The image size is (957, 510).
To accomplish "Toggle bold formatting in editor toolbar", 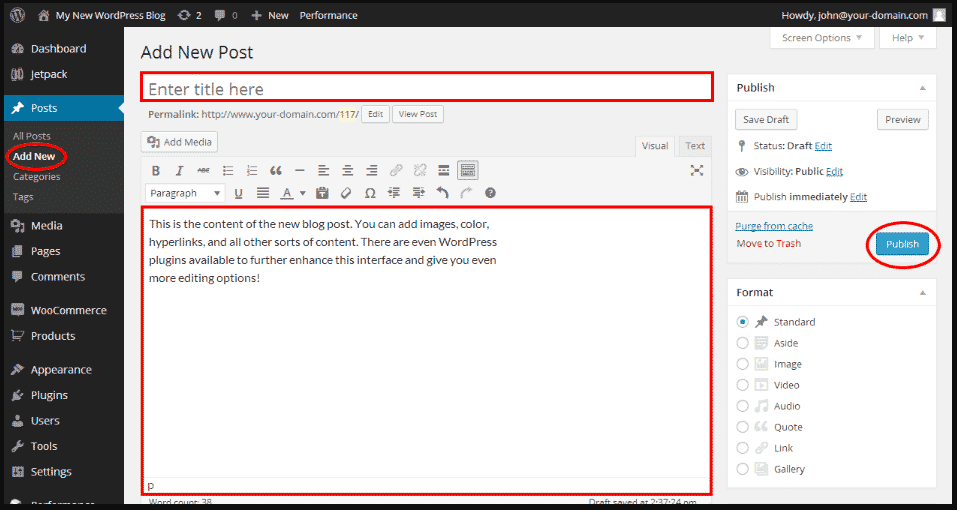I will pyautogui.click(x=156, y=171).
